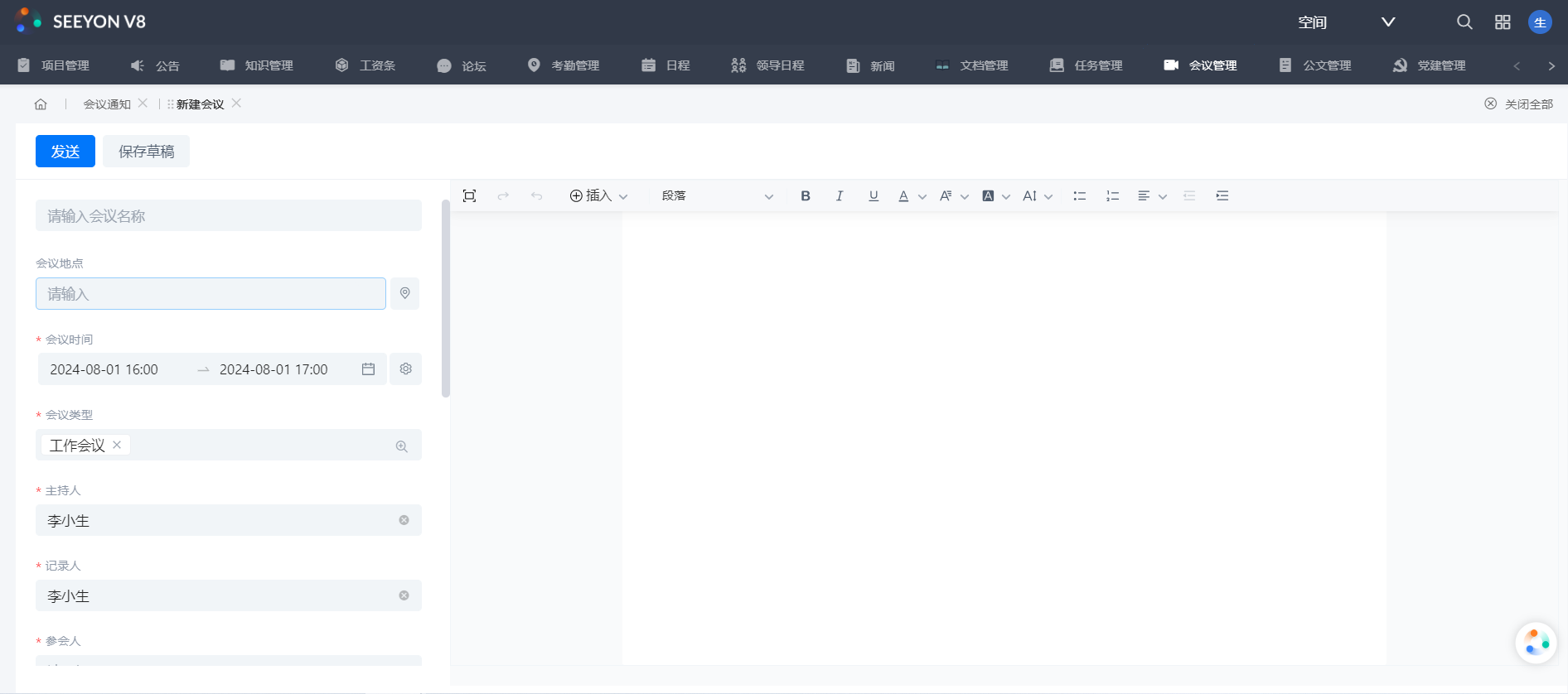Click 关闭全部 to close all tabs
This screenshot has width=1568, height=694.
(1518, 104)
